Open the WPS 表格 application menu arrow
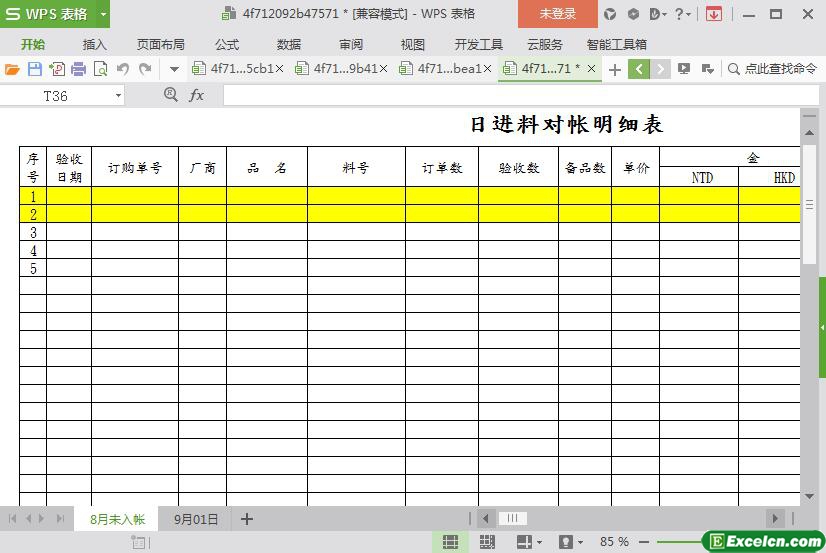 [x=104, y=14]
